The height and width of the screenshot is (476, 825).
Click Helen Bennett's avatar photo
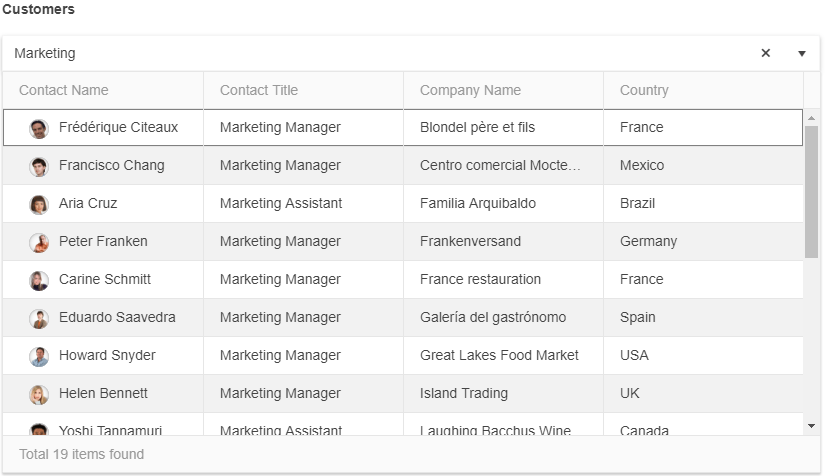(x=39, y=394)
